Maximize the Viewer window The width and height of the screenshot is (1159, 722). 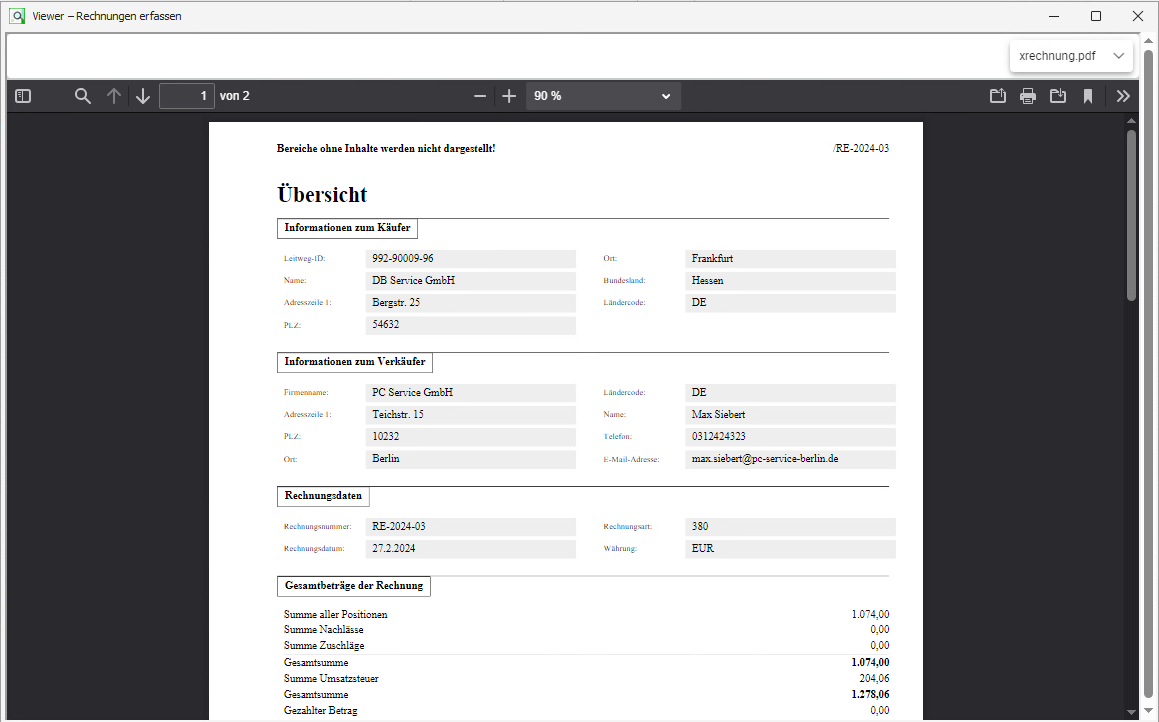pyautogui.click(x=1096, y=16)
